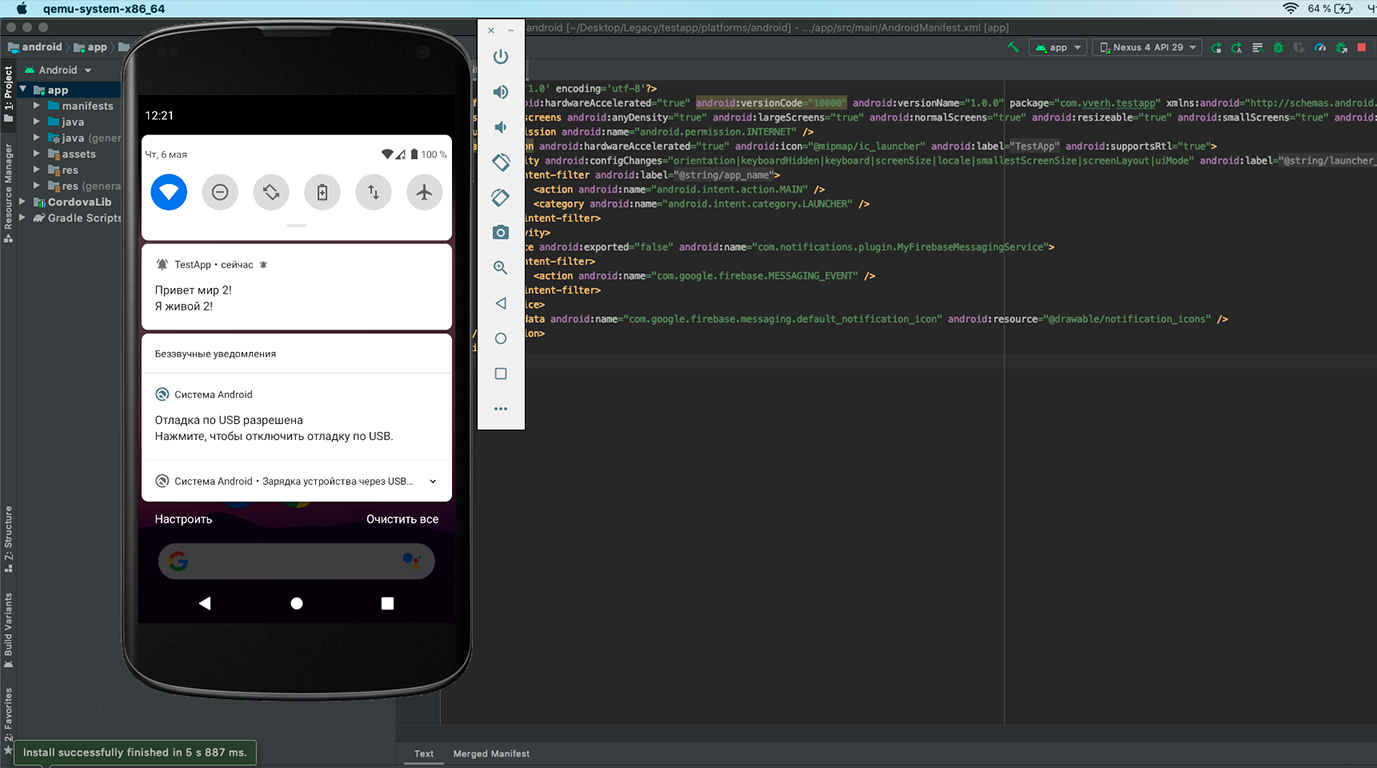Viewport: 1377px width, 768px height.
Task: Click the emulator power button icon
Action: [501, 57]
